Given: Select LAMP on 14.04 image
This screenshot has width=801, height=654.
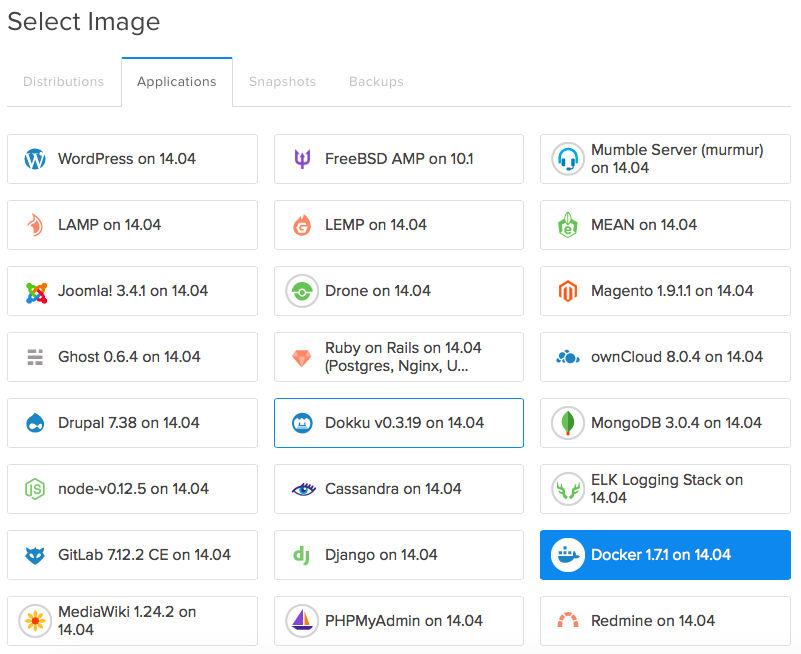Looking at the screenshot, I should 132,225.
